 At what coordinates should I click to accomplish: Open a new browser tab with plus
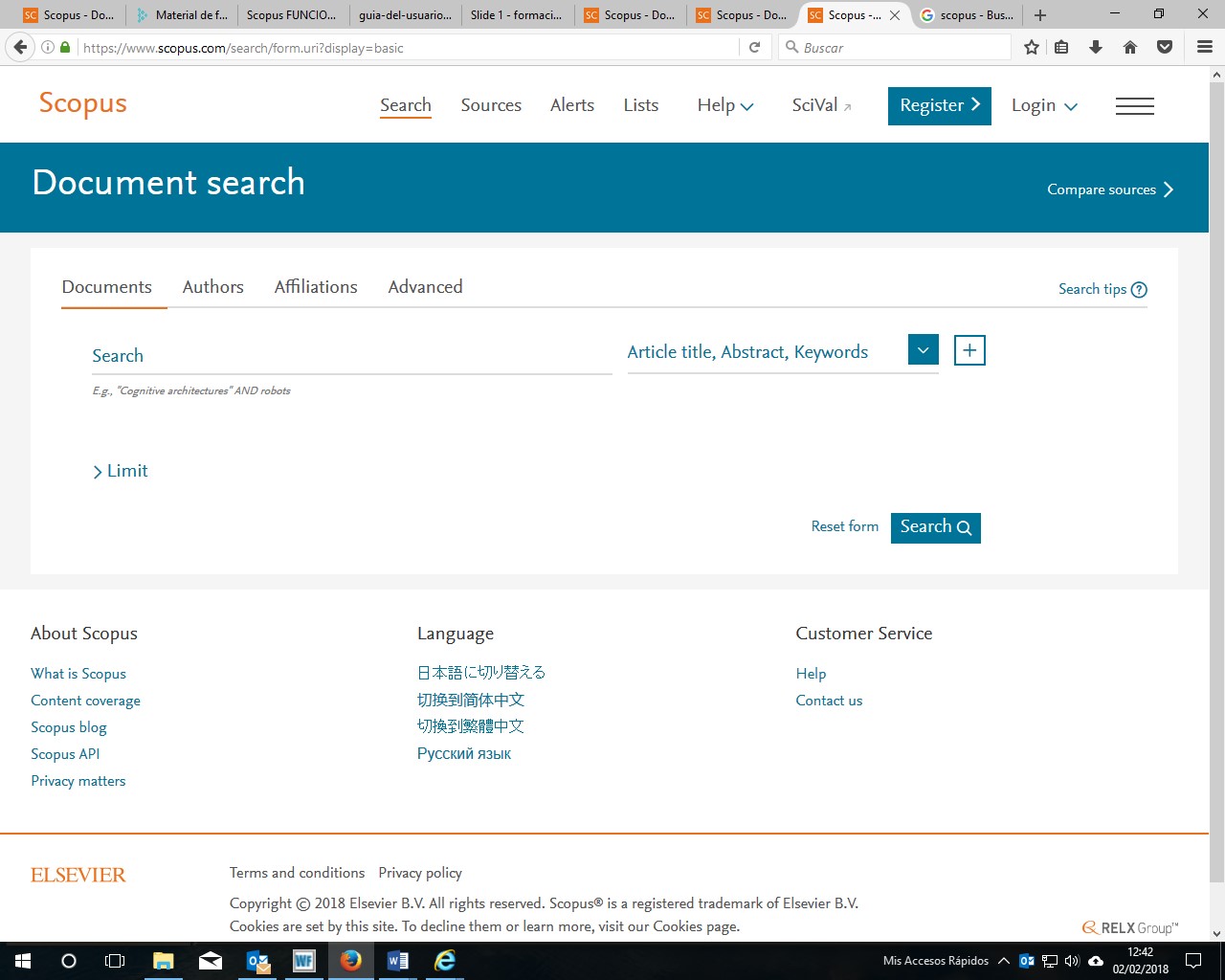point(1040,15)
